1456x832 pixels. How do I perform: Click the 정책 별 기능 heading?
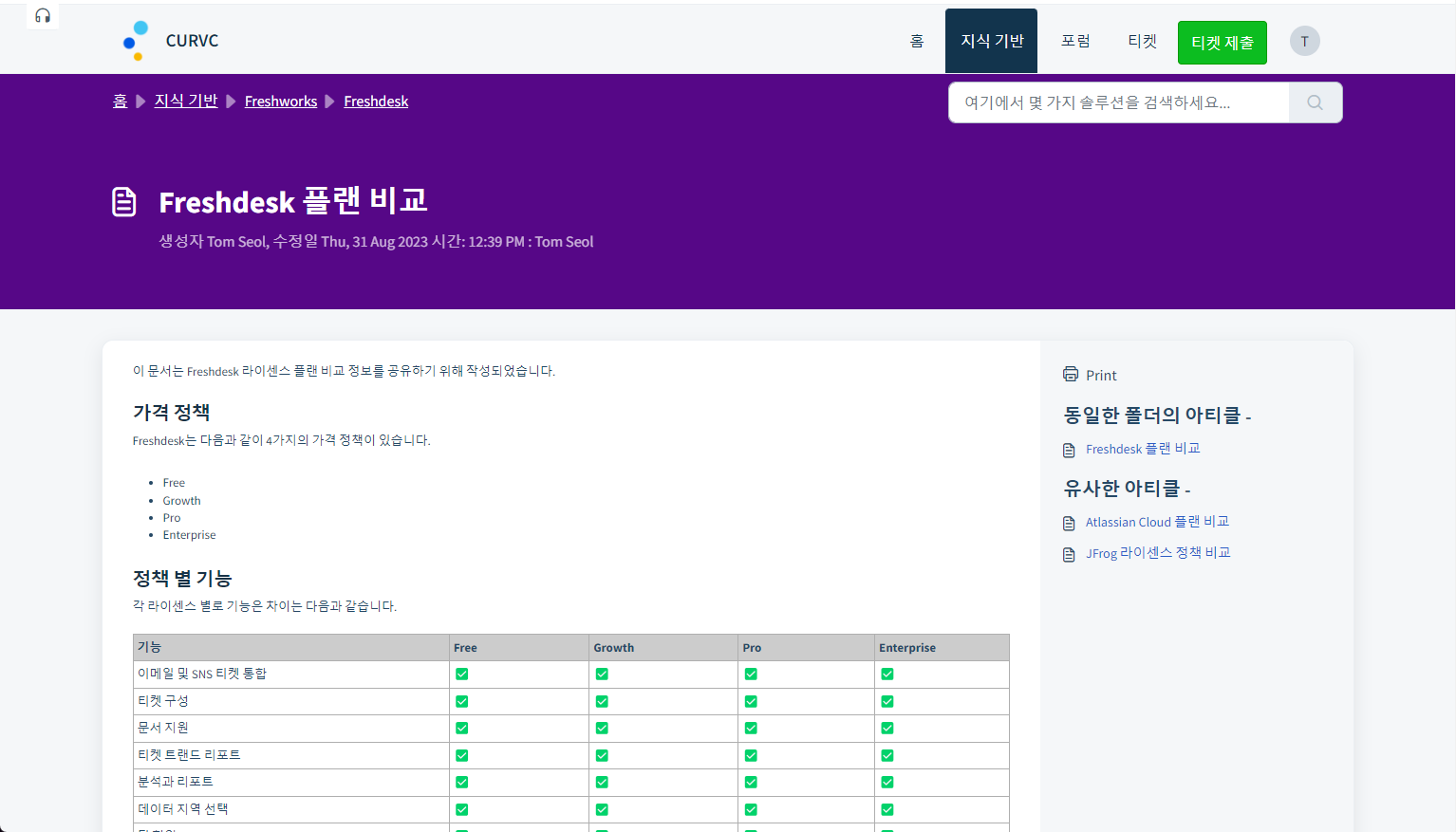point(182,579)
